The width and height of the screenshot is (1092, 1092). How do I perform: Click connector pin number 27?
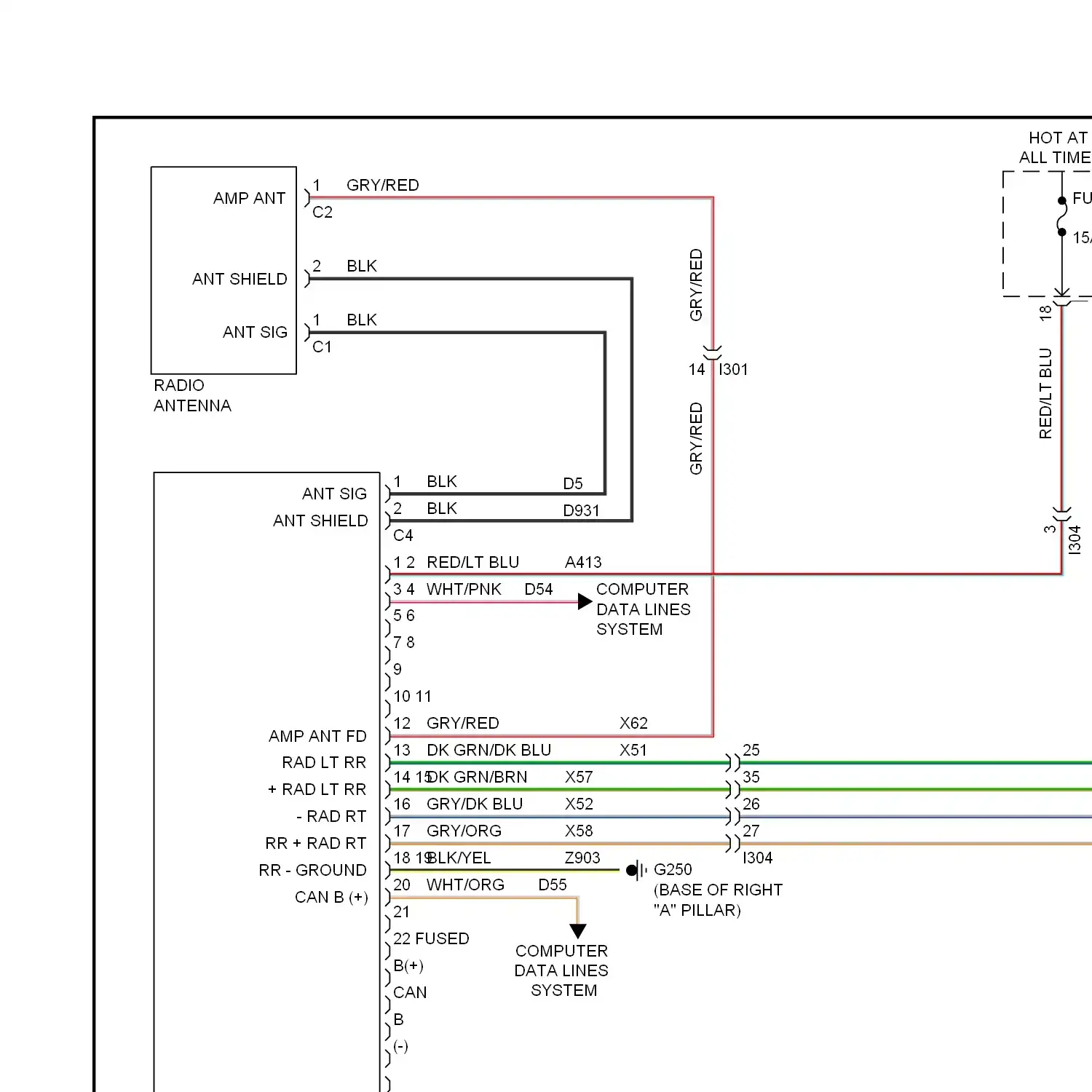[751, 831]
